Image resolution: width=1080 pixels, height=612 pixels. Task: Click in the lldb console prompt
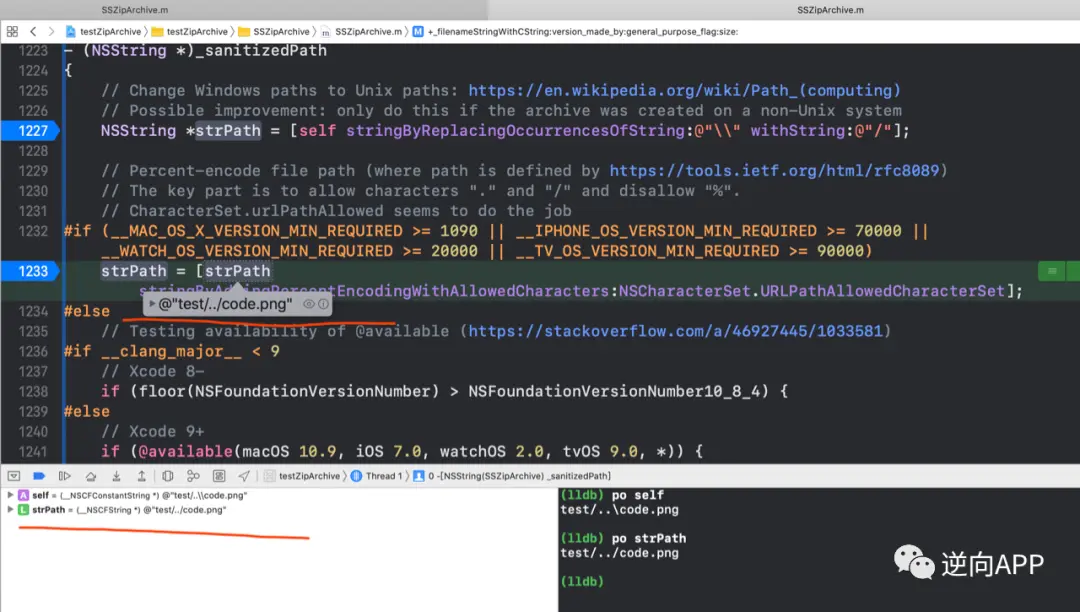(x=582, y=581)
